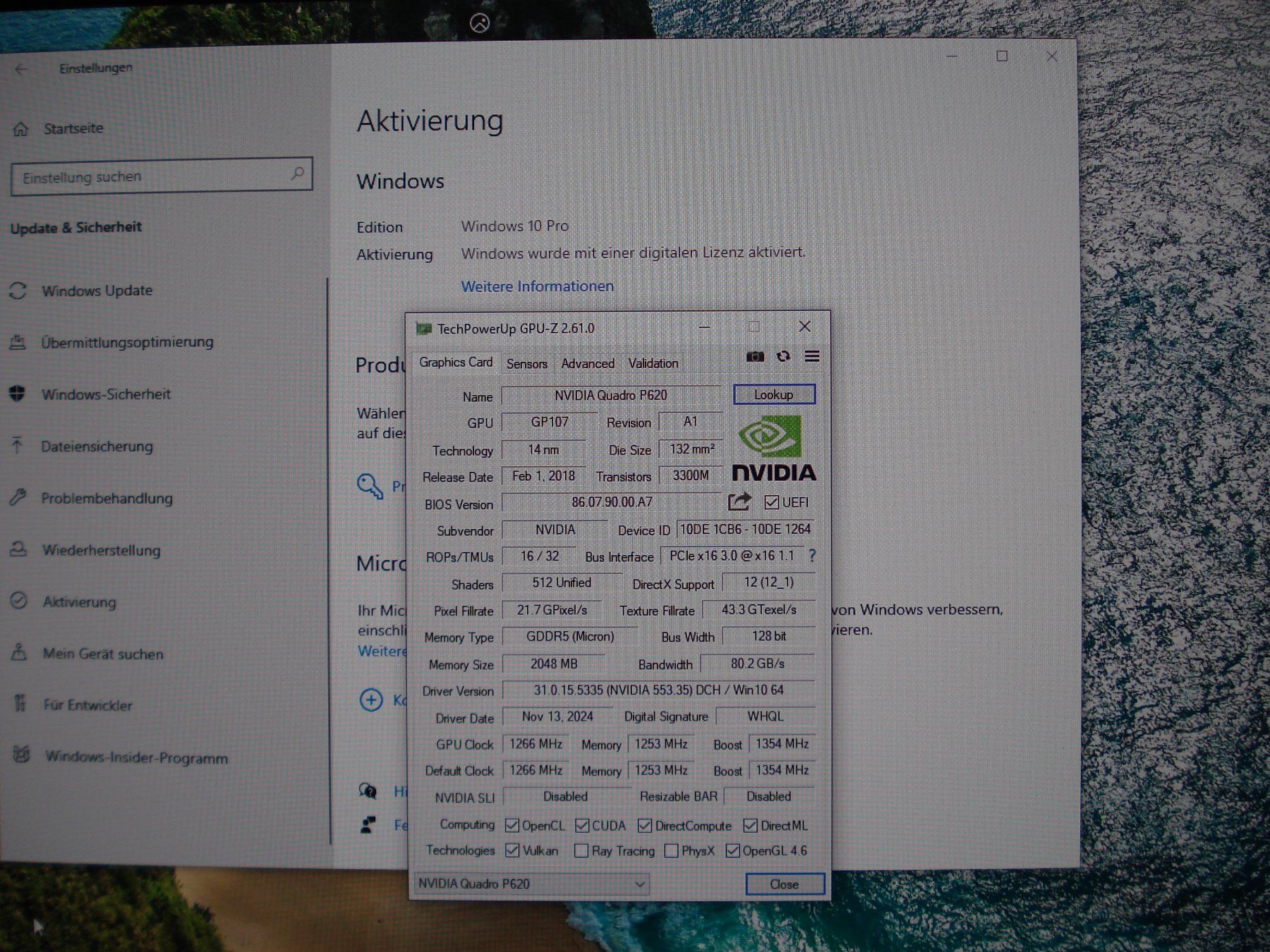This screenshot has height=952, width=1270.
Task: Close the GPU-Z window with X
Action: point(804,327)
